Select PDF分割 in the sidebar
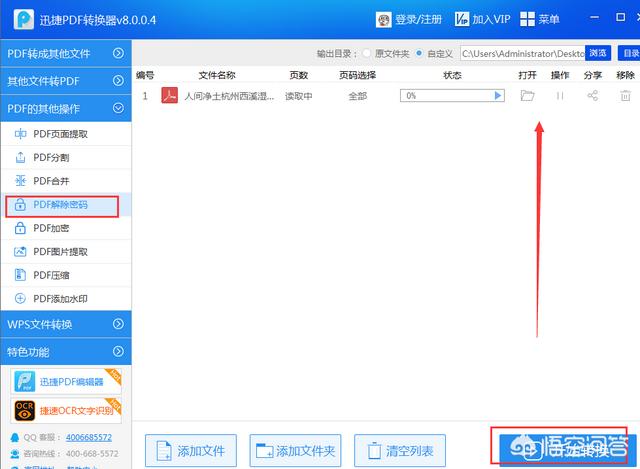This screenshot has height=469, width=640. click(x=66, y=158)
